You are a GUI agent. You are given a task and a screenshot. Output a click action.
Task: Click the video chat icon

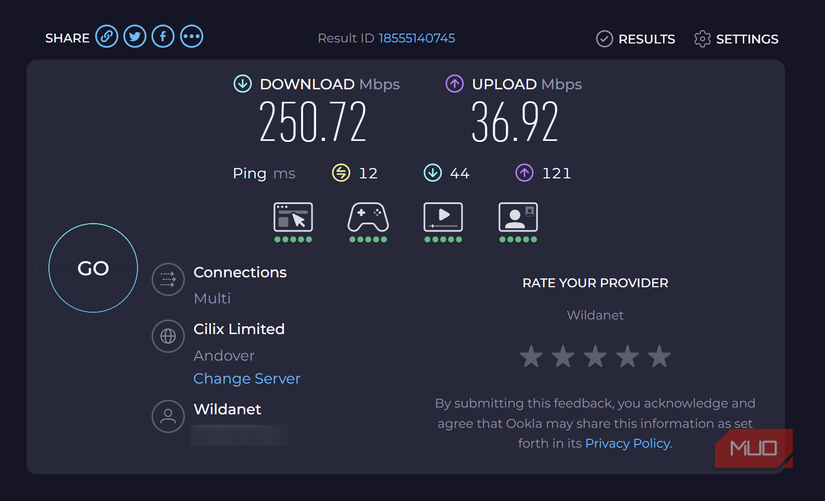[x=518, y=217]
